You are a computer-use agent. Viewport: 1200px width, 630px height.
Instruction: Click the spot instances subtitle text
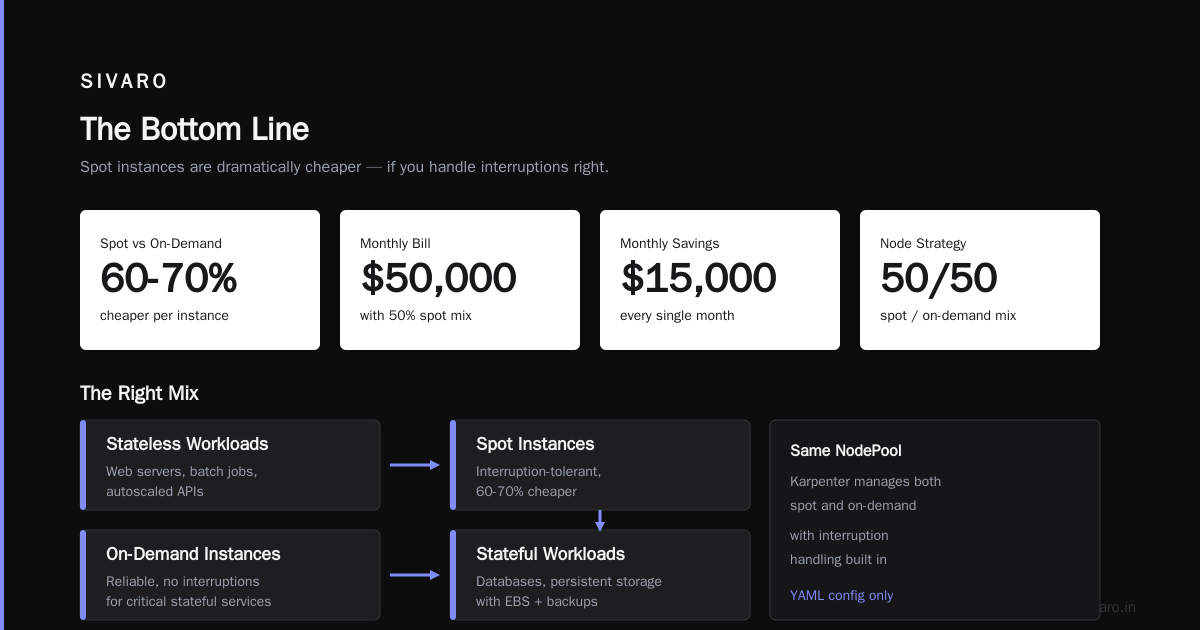[x=344, y=167]
